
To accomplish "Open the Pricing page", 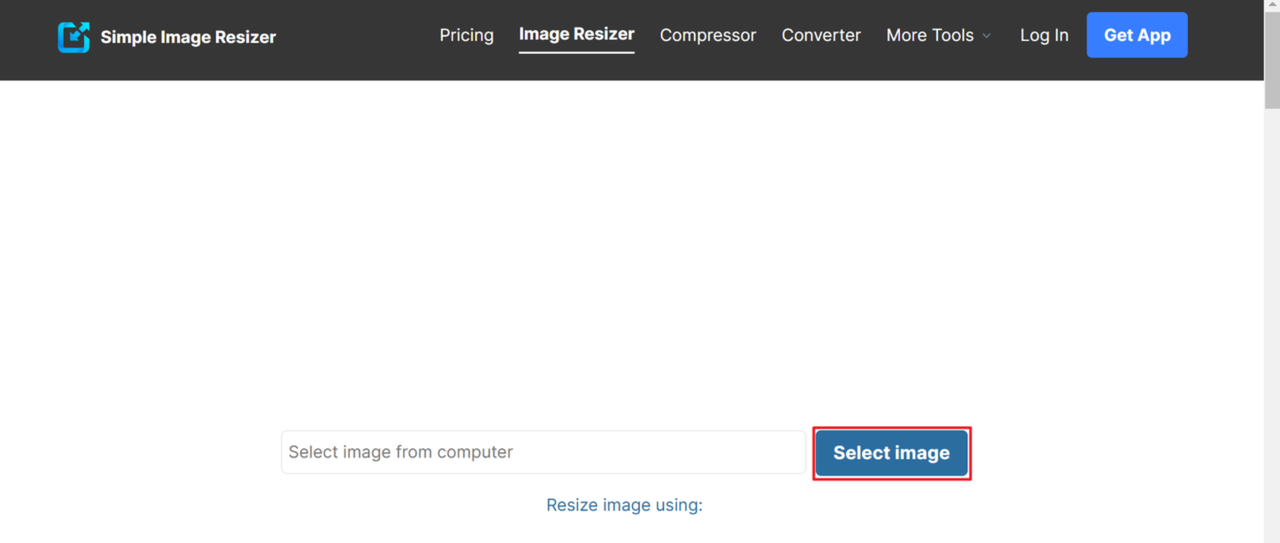I will (466, 35).
